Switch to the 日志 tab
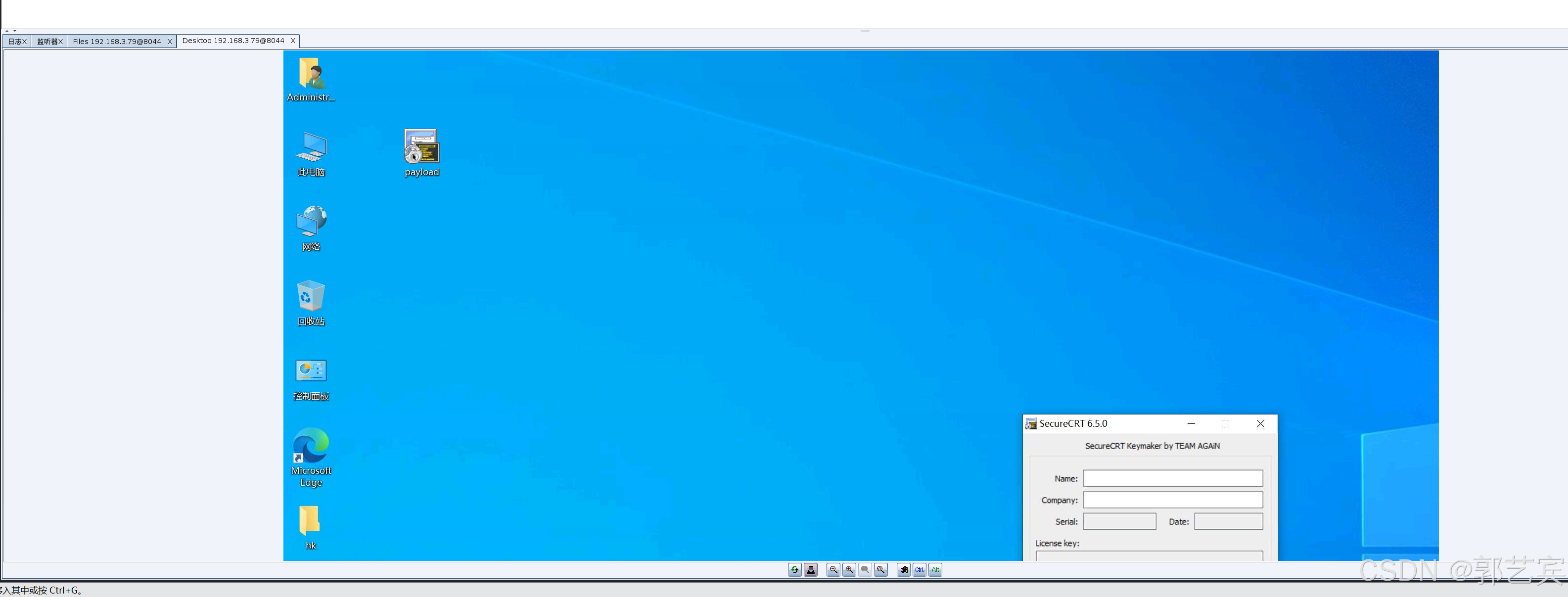This screenshot has width=1568, height=597. (15, 42)
